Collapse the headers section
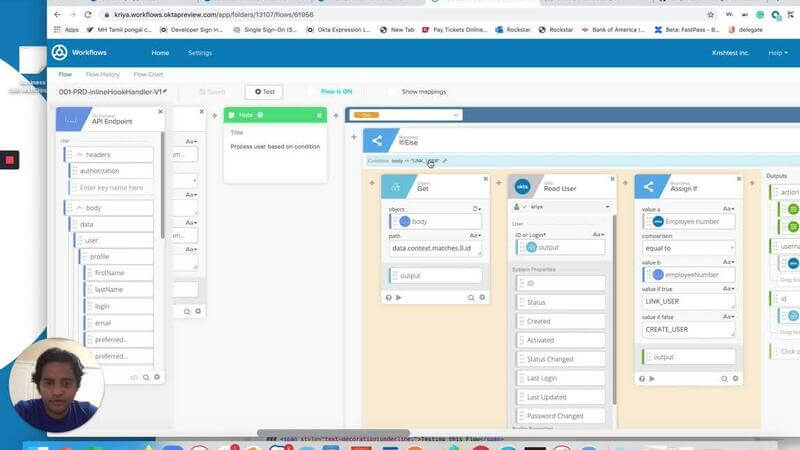Screen dimensions: 800x450 79,154
